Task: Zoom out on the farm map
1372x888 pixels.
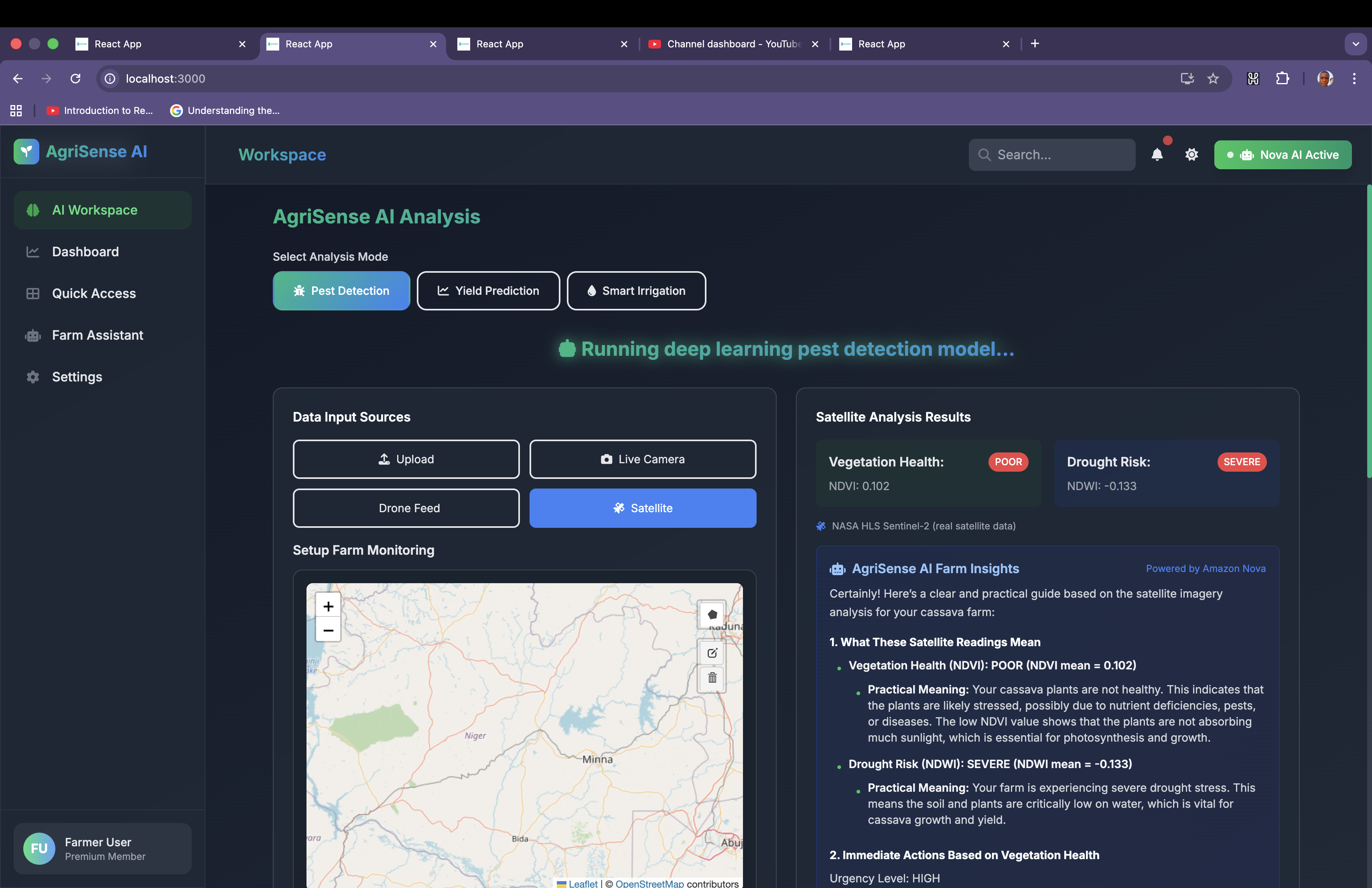Action: (328, 631)
